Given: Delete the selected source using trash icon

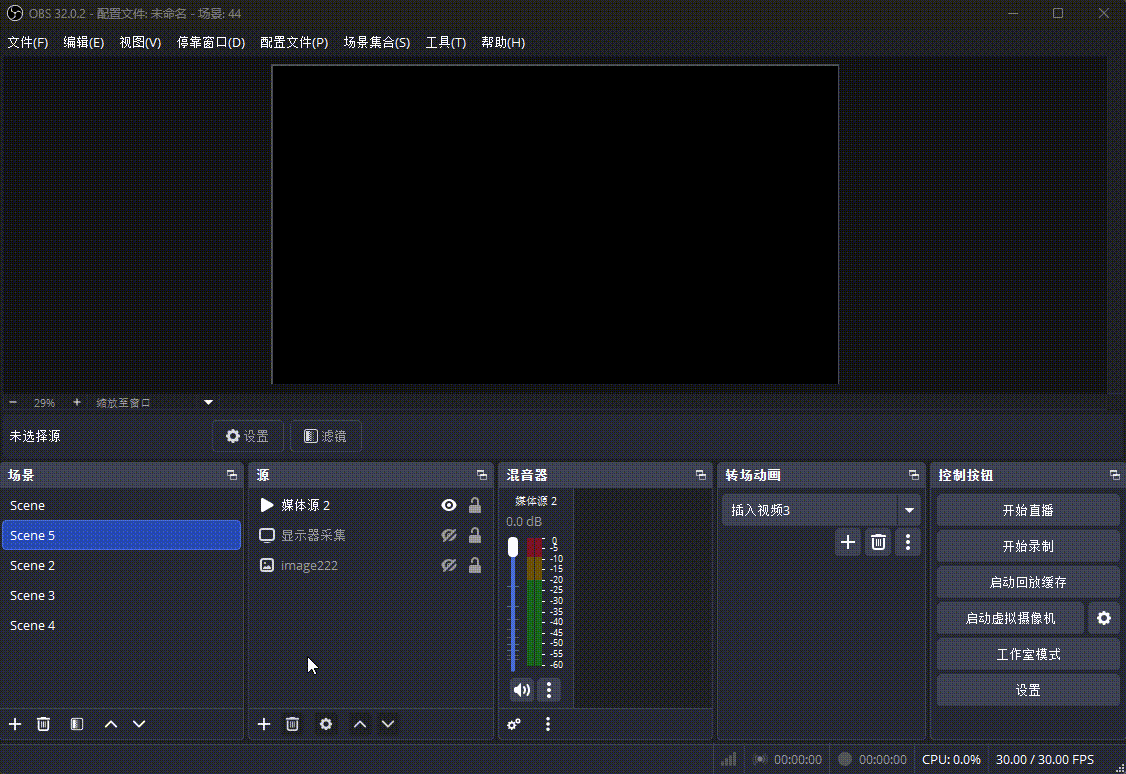Looking at the screenshot, I should pos(292,724).
